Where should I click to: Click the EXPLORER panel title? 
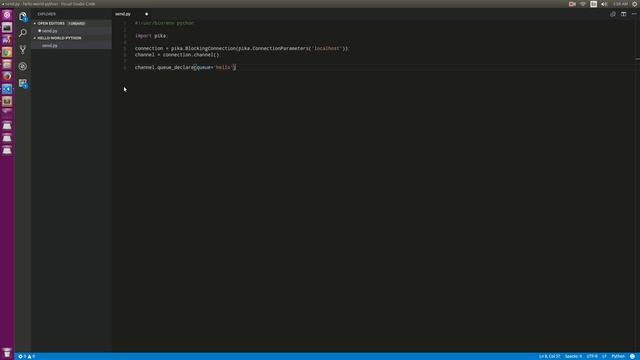tap(47, 14)
